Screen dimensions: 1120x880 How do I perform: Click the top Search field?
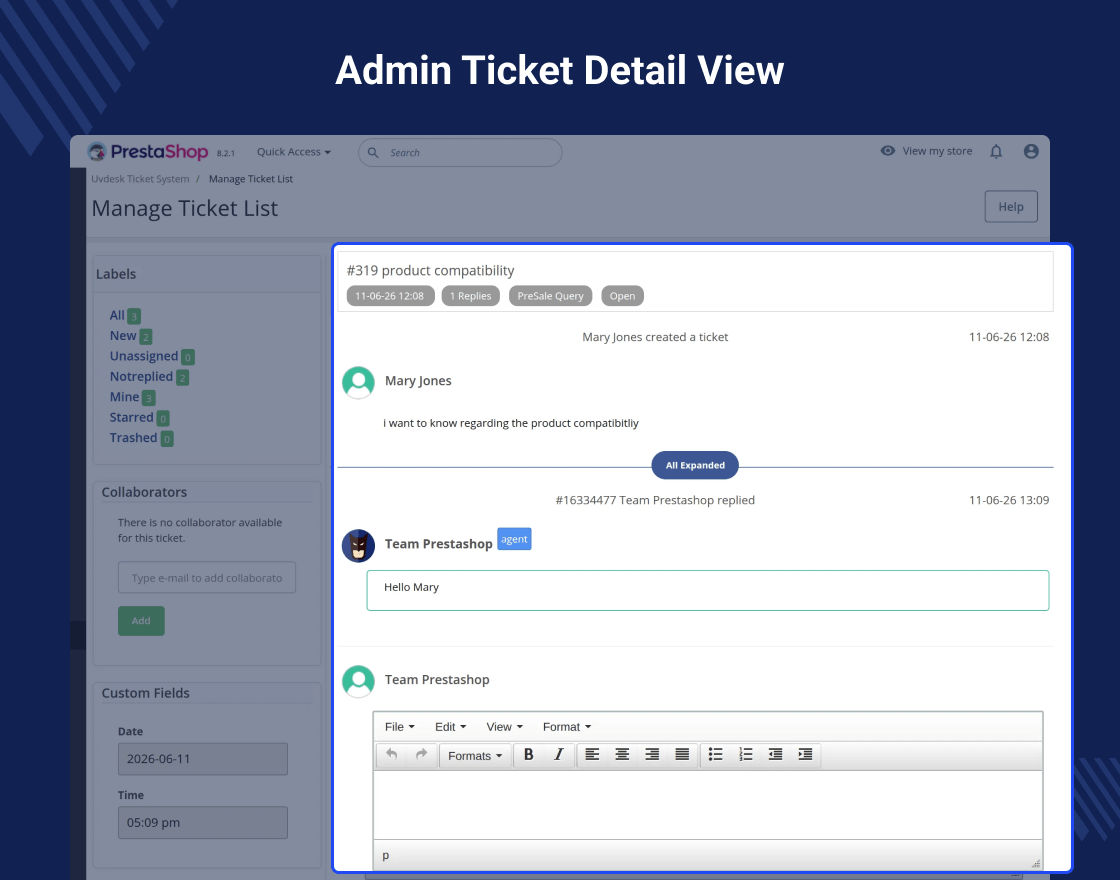[460, 152]
